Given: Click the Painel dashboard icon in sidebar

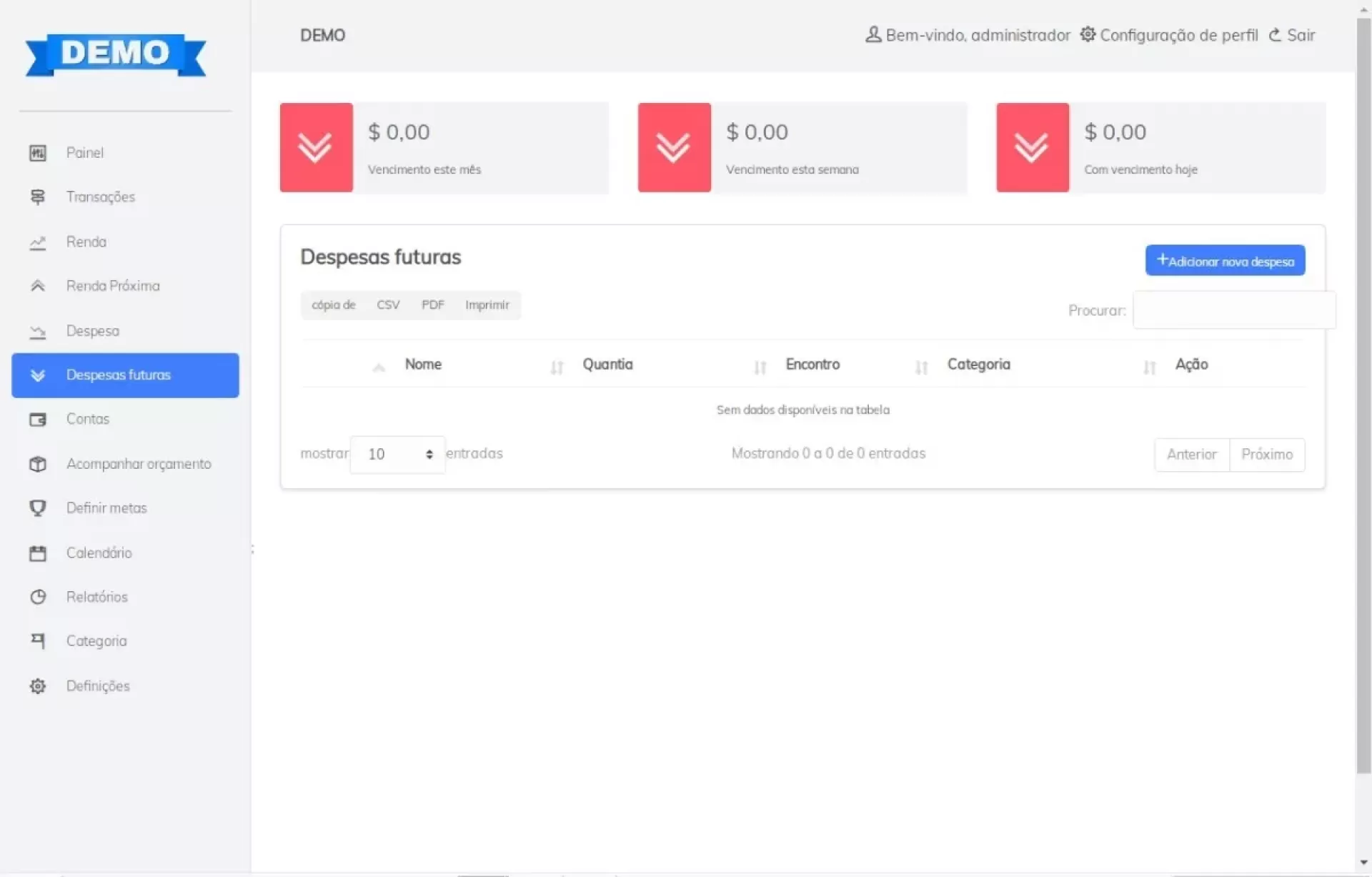Looking at the screenshot, I should (x=38, y=153).
